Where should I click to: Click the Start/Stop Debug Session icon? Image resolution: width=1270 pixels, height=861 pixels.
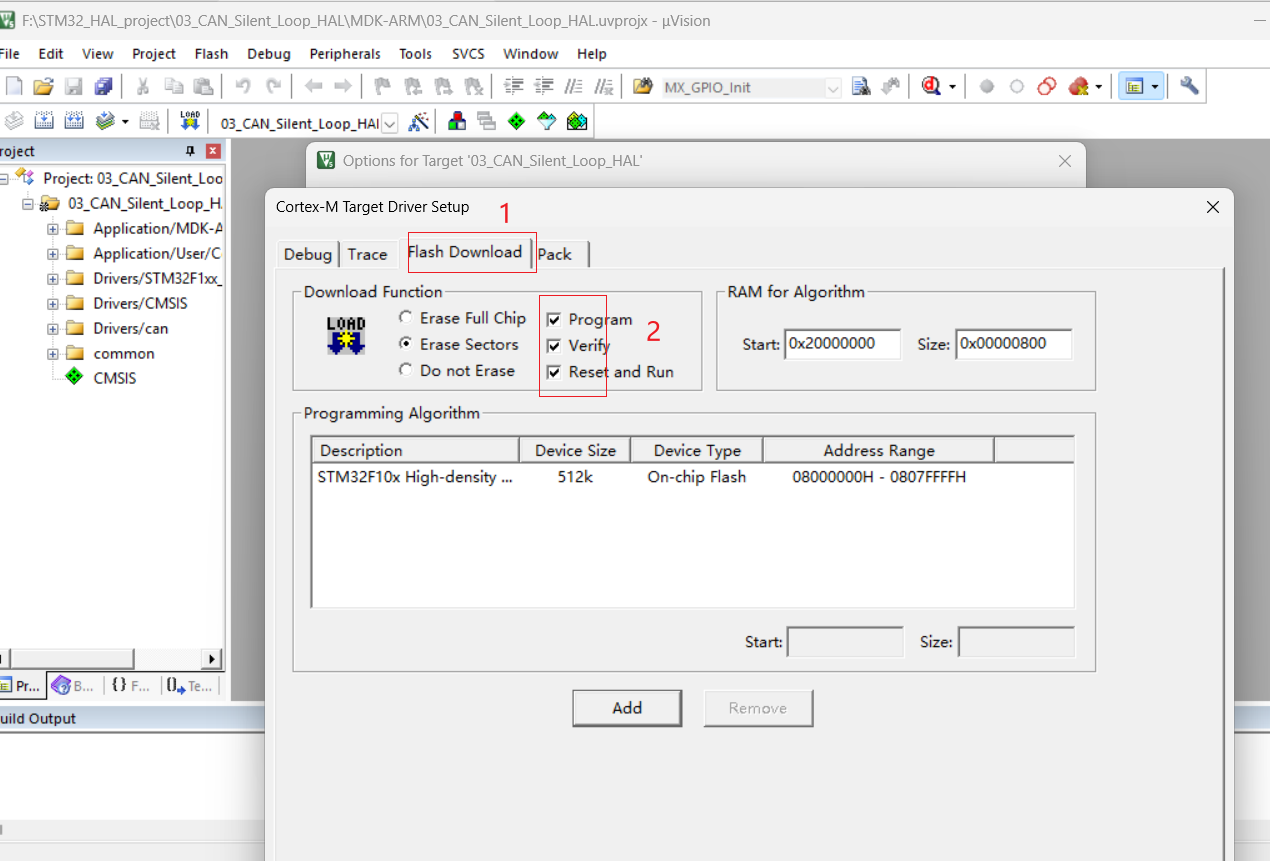tap(931, 87)
